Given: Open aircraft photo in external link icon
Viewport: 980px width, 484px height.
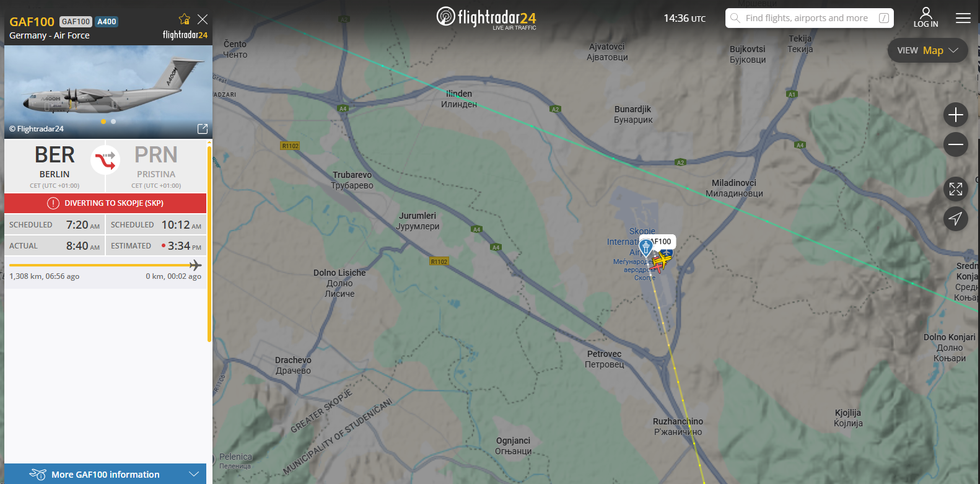Looking at the screenshot, I should [202, 129].
